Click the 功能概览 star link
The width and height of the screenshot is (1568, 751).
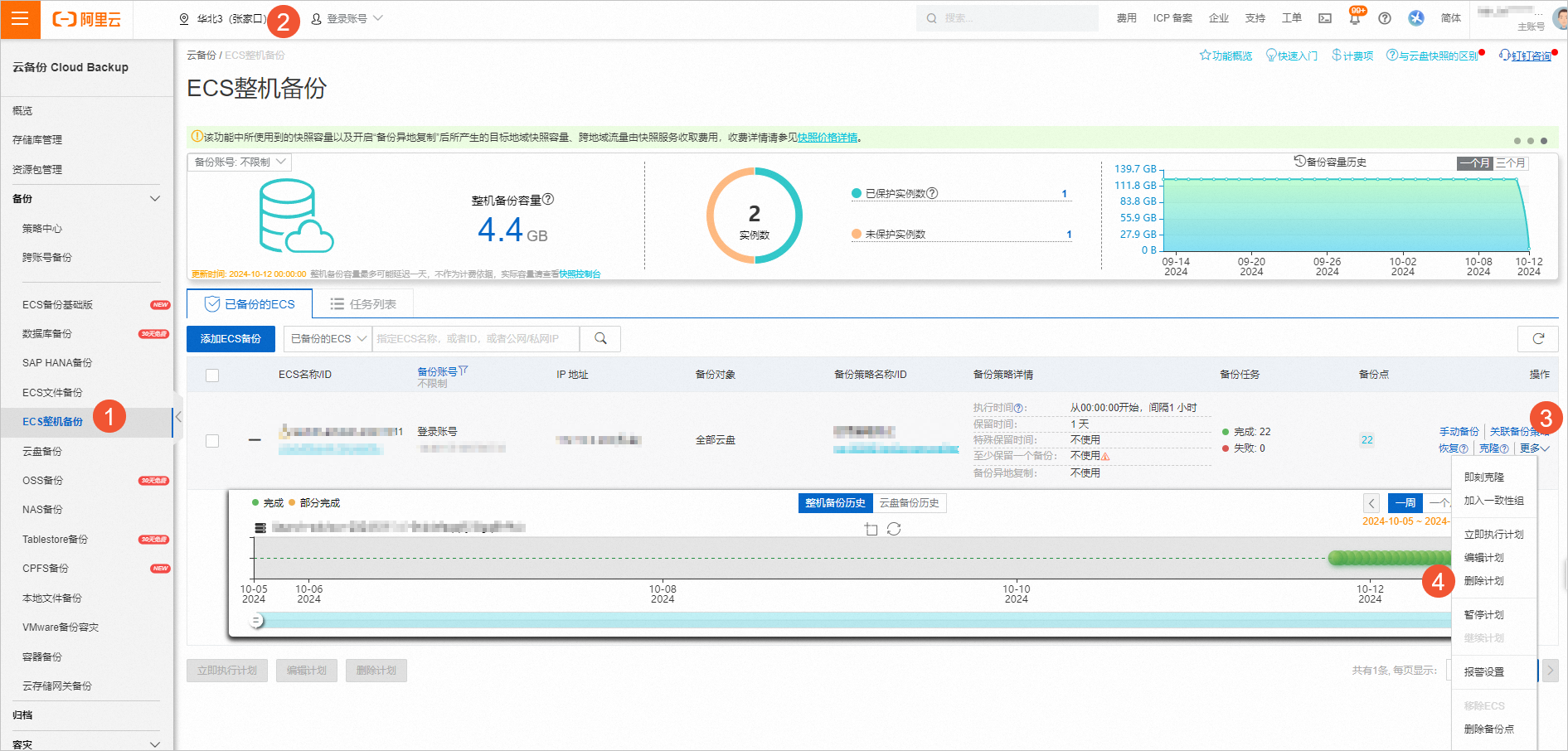tap(1226, 56)
